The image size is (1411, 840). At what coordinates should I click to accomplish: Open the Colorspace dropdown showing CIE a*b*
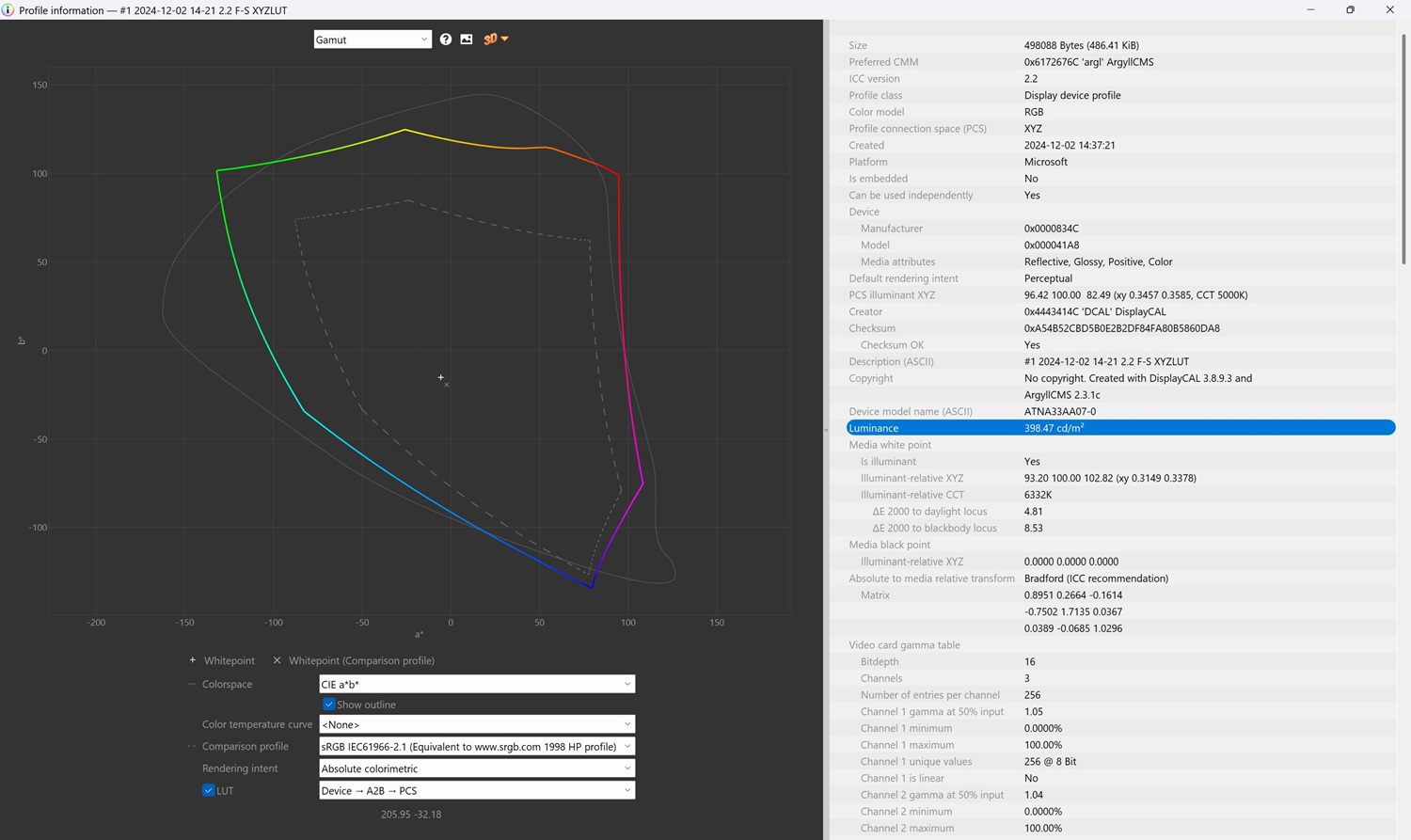coord(477,684)
